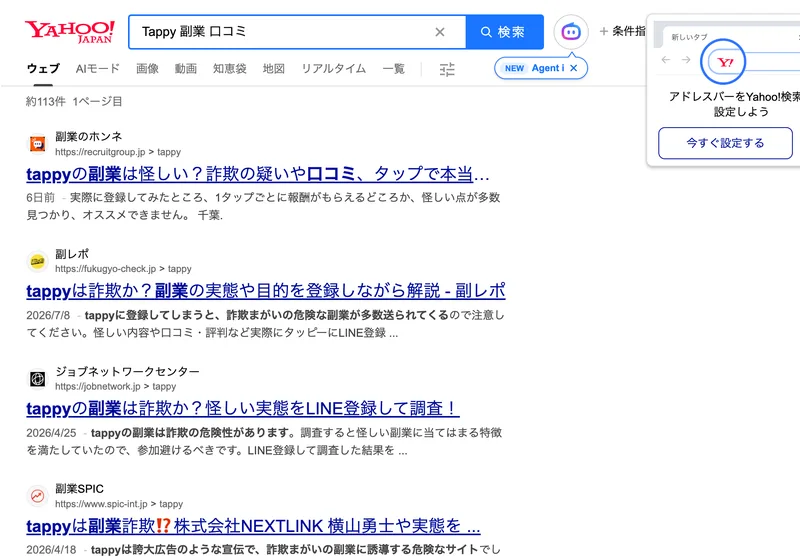Switch to the 画像 tab
The height and width of the screenshot is (560, 800).
147,68
